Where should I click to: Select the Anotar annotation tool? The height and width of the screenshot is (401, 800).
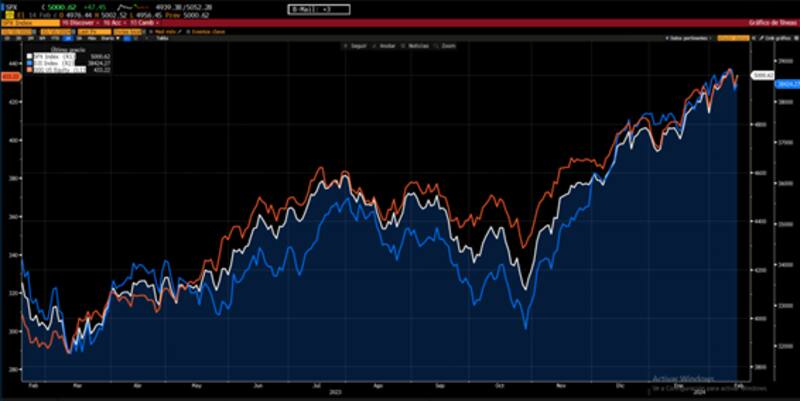tap(384, 46)
